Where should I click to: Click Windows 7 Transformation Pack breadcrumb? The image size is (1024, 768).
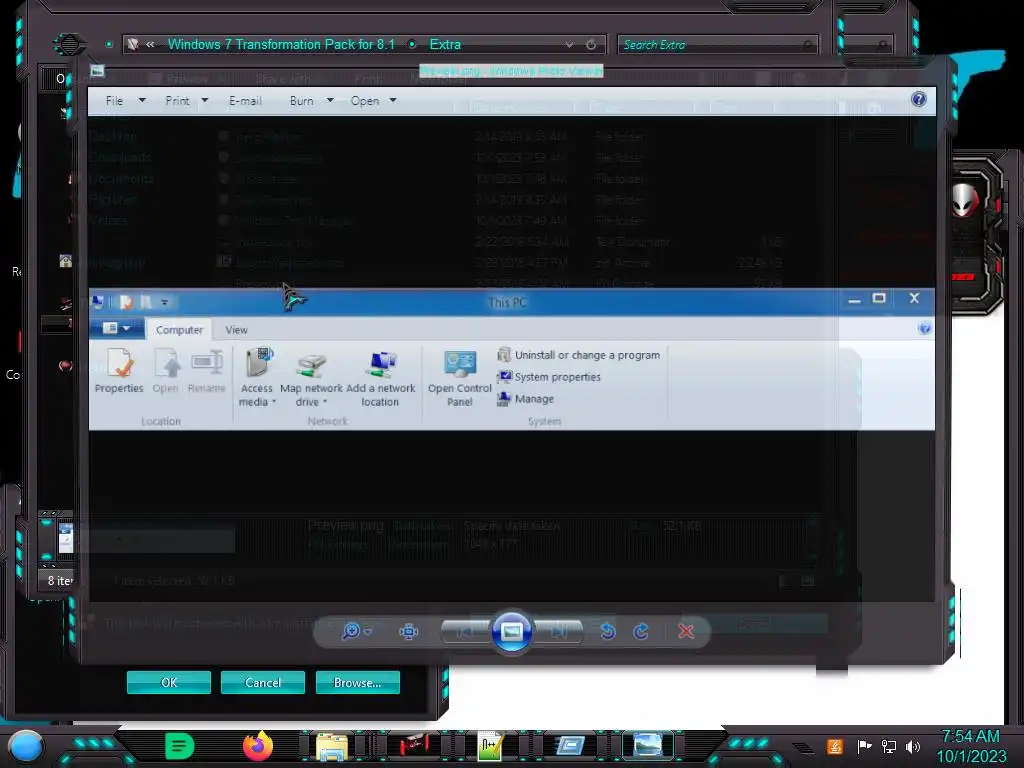(281, 44)
